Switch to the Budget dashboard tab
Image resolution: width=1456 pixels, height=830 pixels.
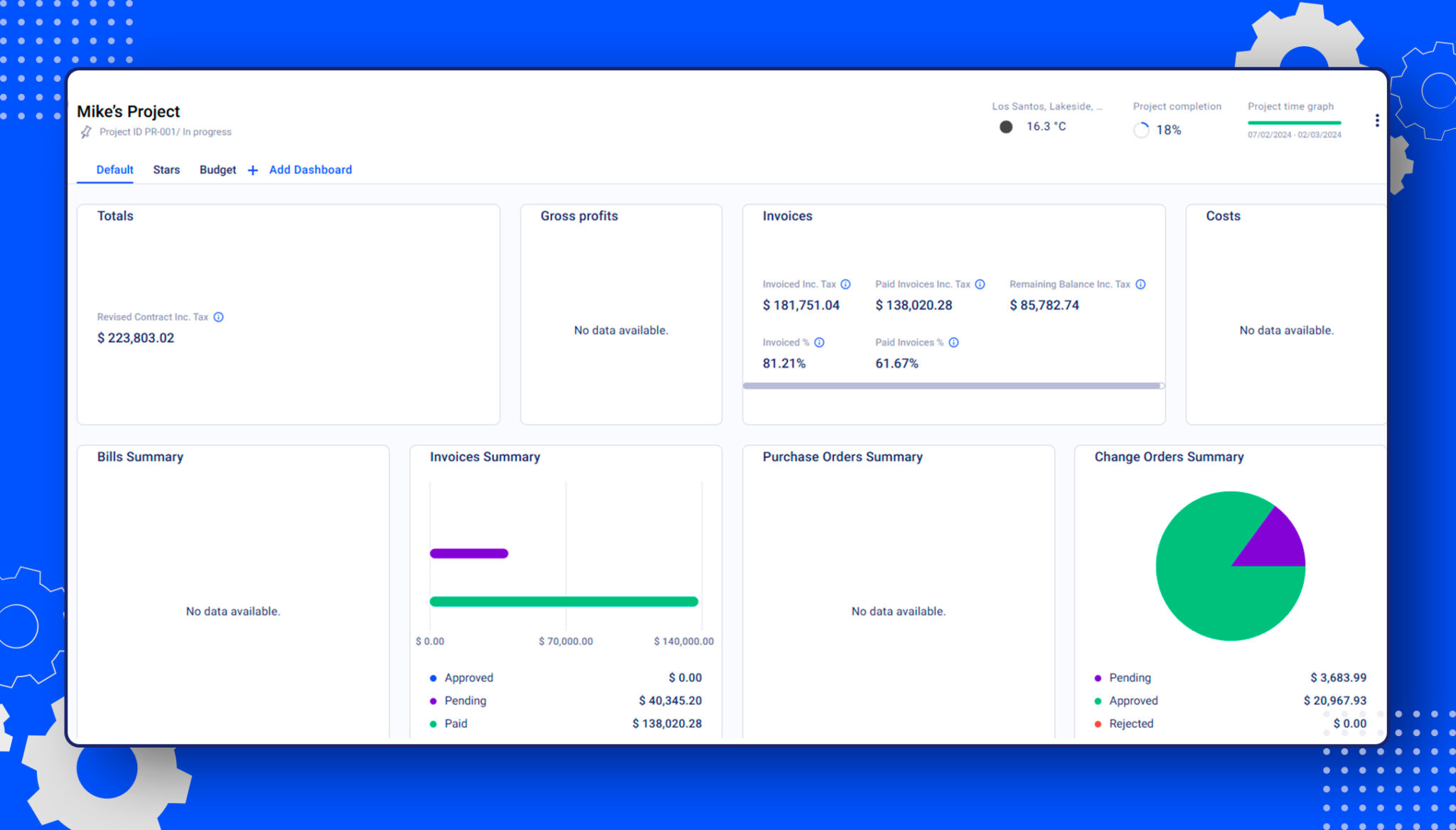pos(218,170)
